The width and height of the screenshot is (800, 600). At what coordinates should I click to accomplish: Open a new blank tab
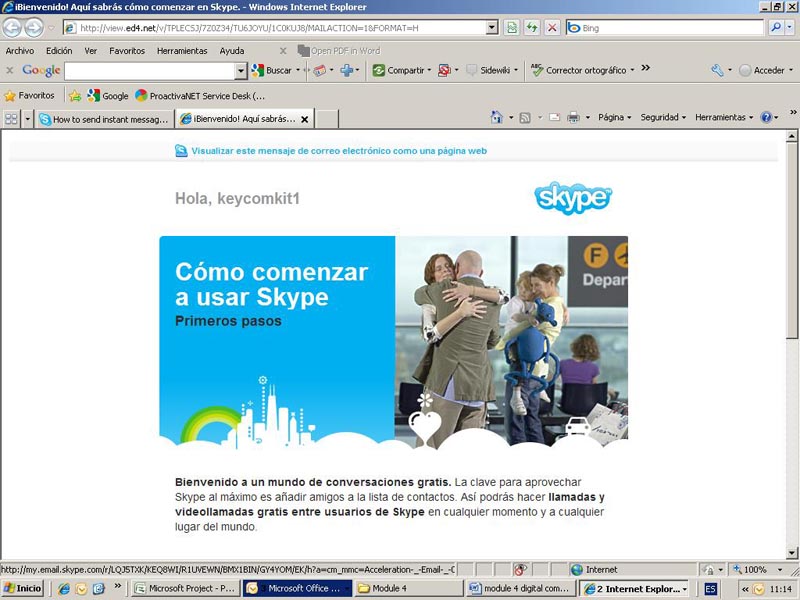click(327, 119)
